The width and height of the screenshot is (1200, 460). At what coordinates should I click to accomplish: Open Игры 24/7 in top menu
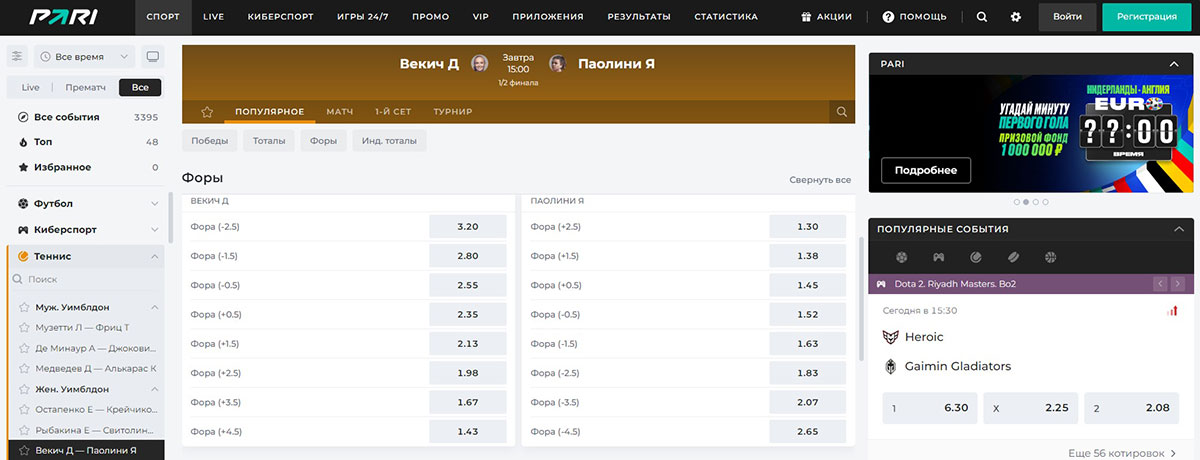coord(362,17)
